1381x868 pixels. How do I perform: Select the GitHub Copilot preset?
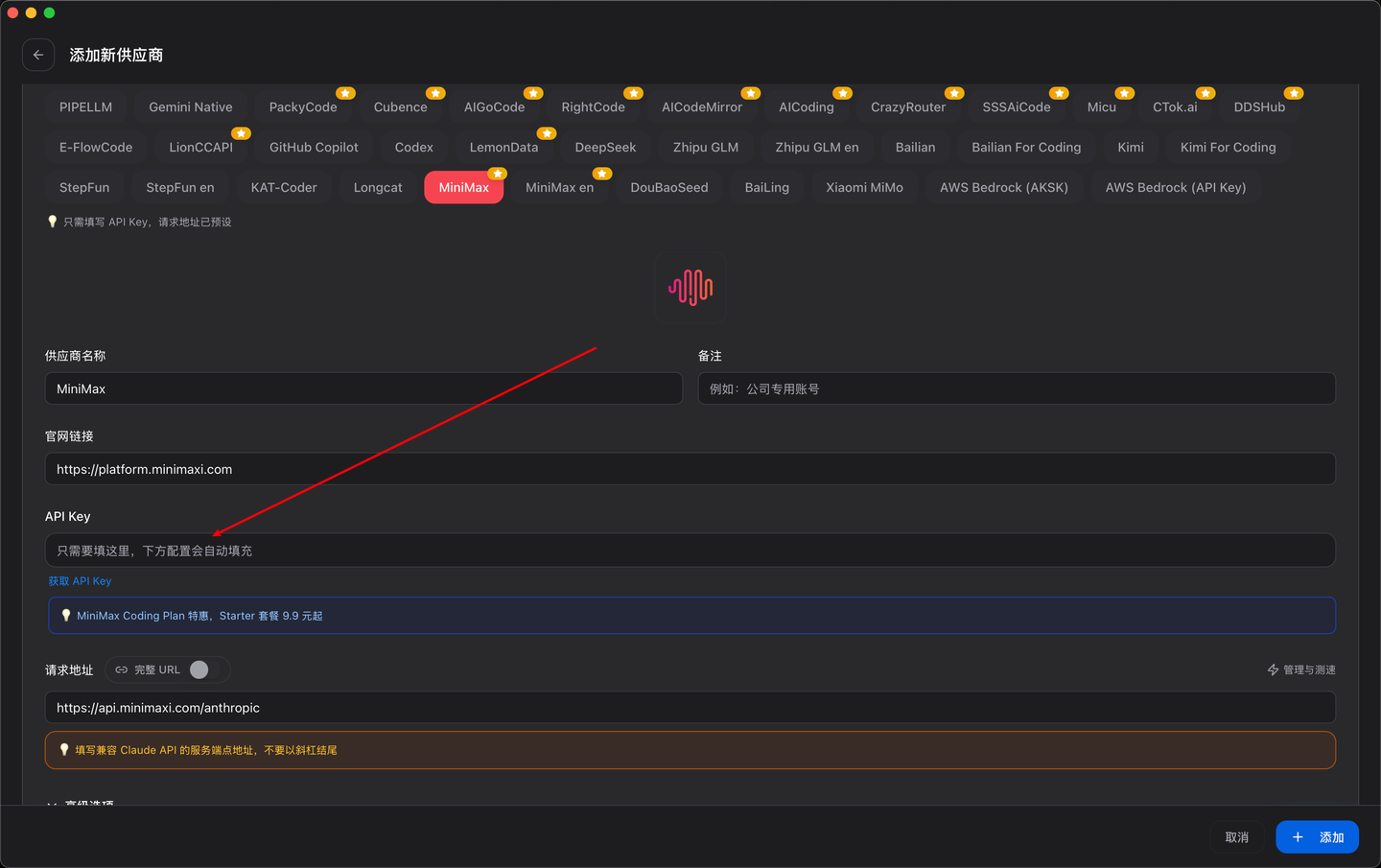click(x=314, y=148)
